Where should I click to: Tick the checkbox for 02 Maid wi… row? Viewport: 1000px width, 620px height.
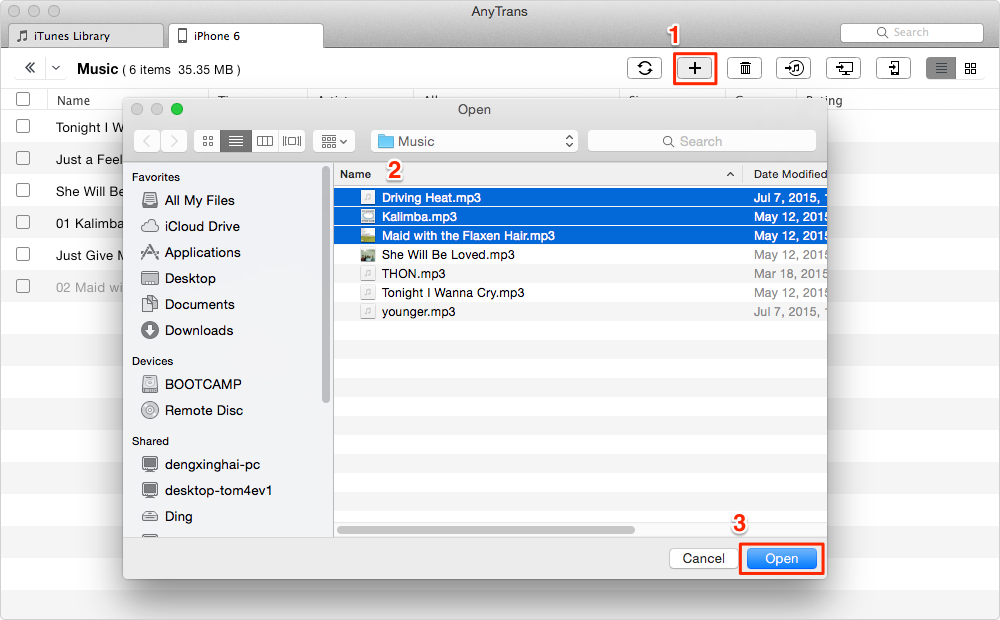(x=23, y=285)
